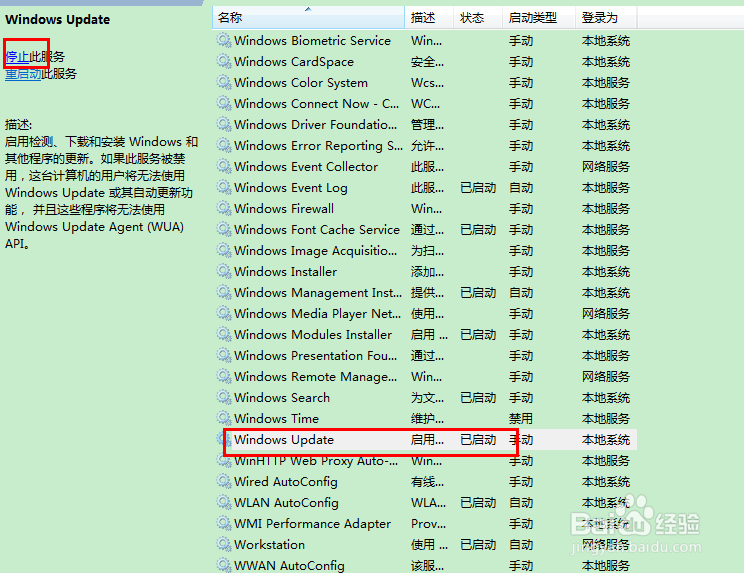The height and width of the screenshot is (573, 744).
Task: Click the gear icon beside Windows Presentation Foundation
Action: [x=223, y=355]
